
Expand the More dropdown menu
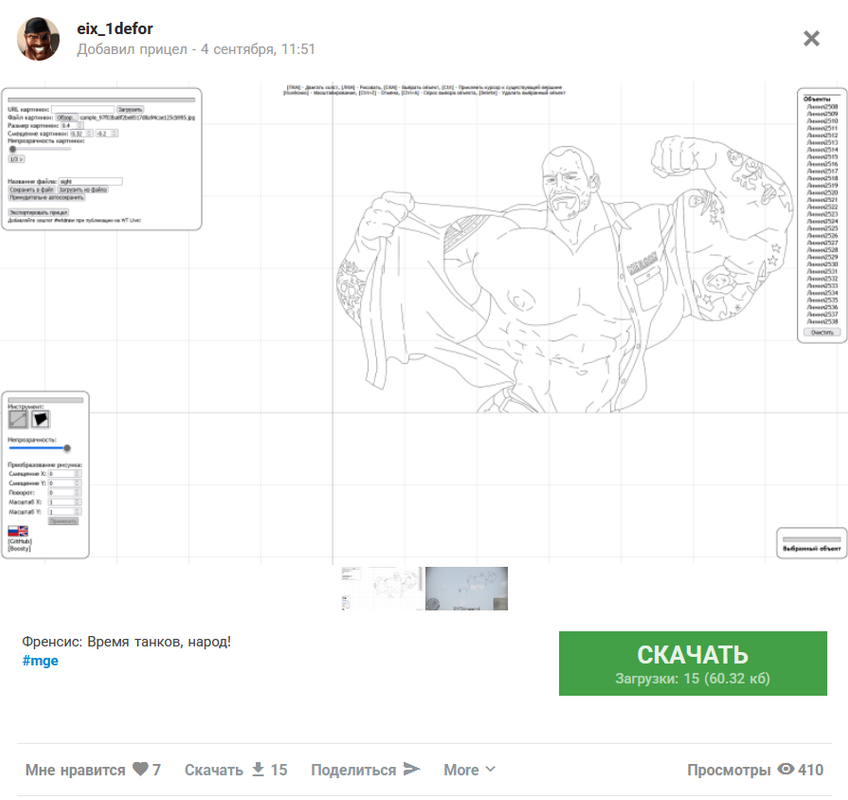tap(469, 769)
